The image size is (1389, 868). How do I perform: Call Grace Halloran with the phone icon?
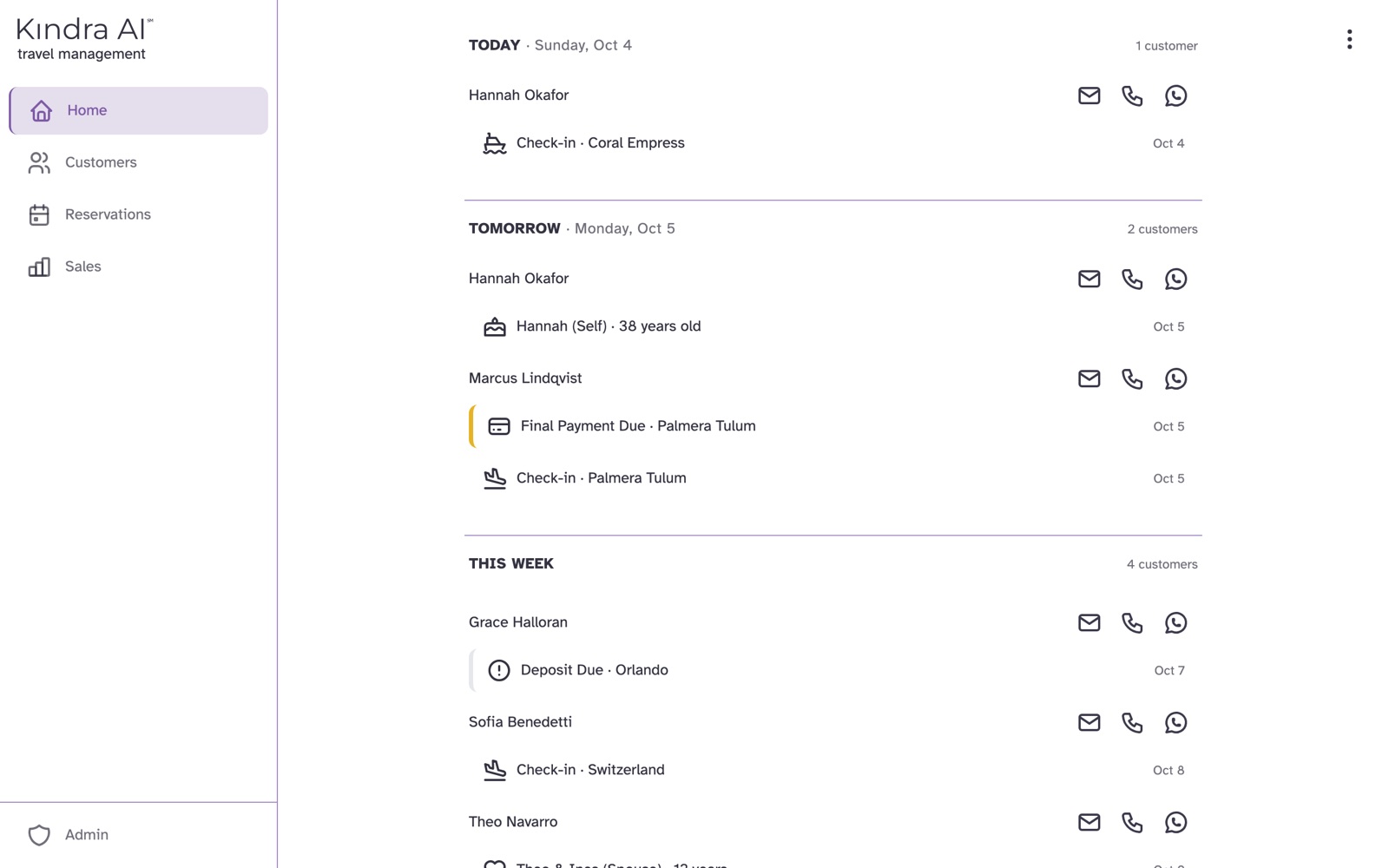(x=1132, y=622)
